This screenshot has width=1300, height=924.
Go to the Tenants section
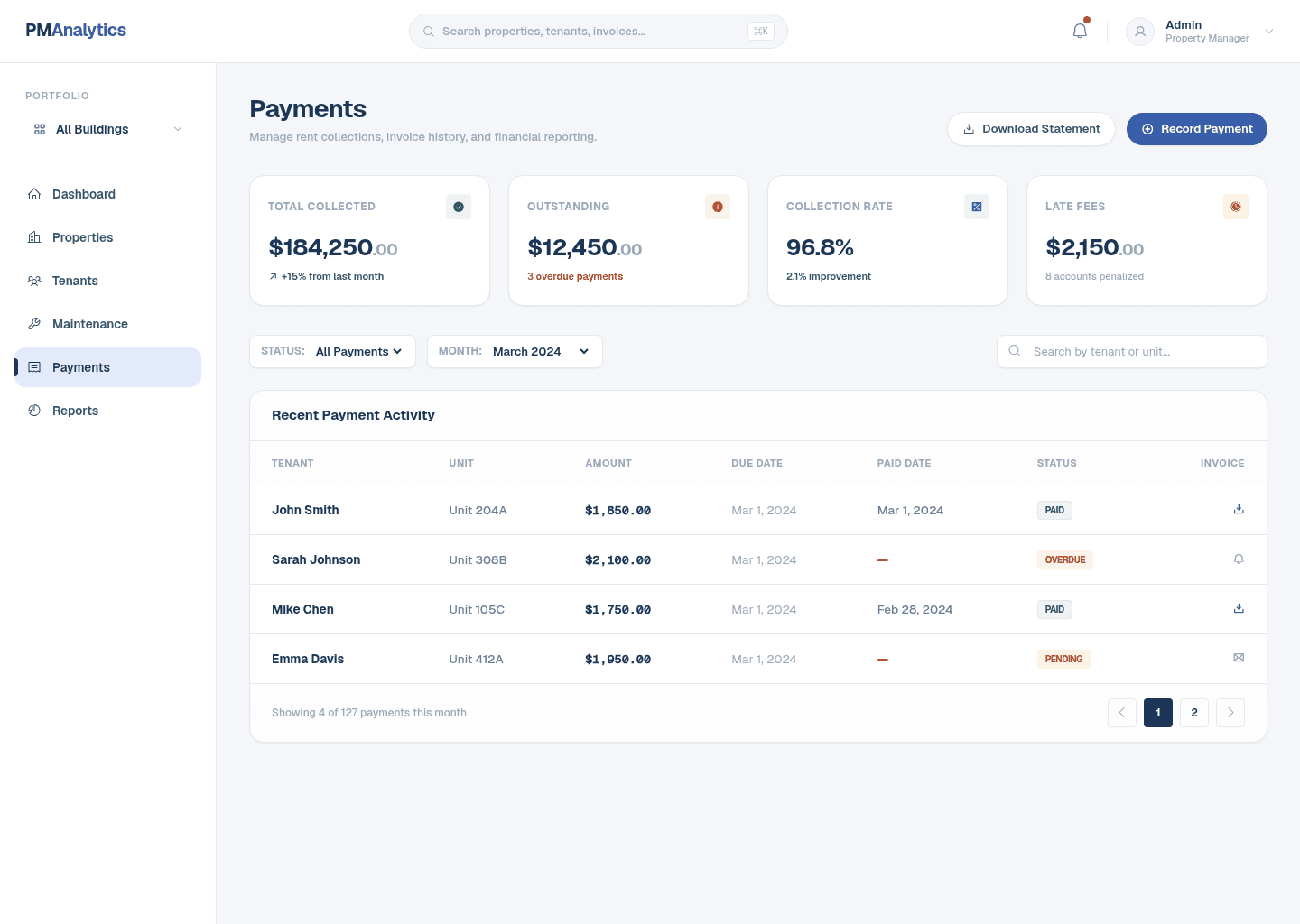point(108,281)
